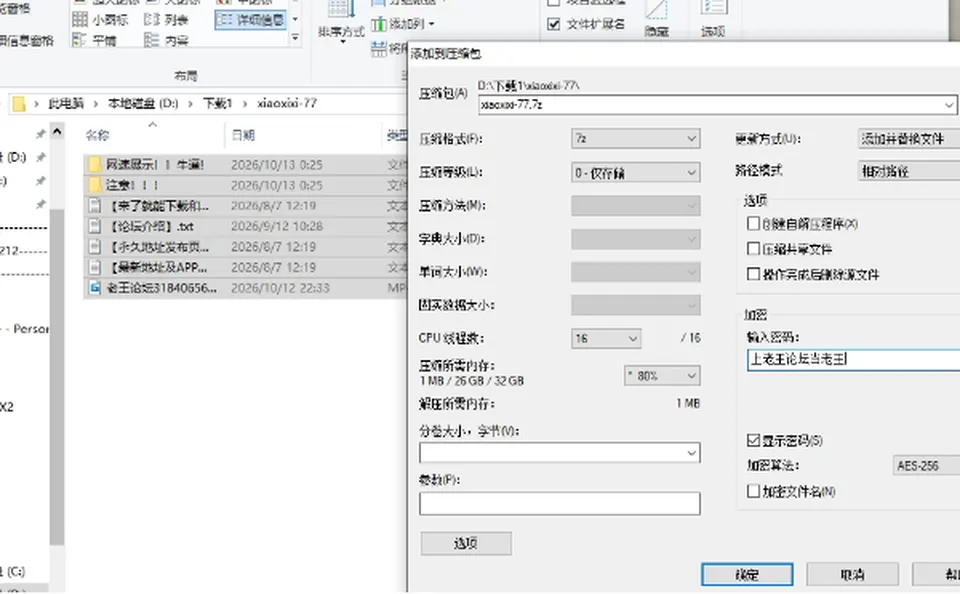The height and width of the screenshot is (594, 960).
Task: Click the 选项 button below 参数 field
Action: [x=466, y=543]
